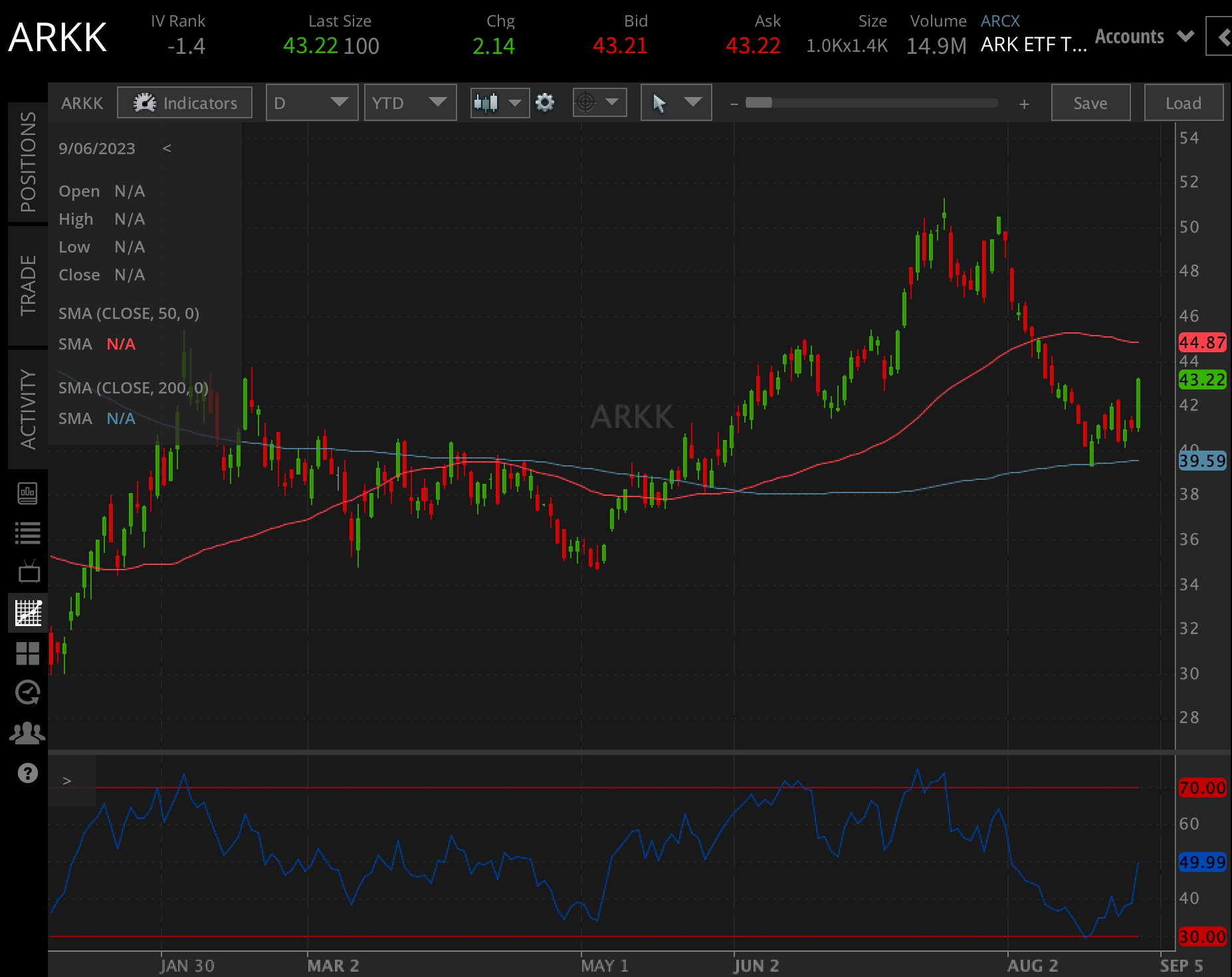
Task: Click the 49.99 RSI value label
Action: pos(1202,862)
